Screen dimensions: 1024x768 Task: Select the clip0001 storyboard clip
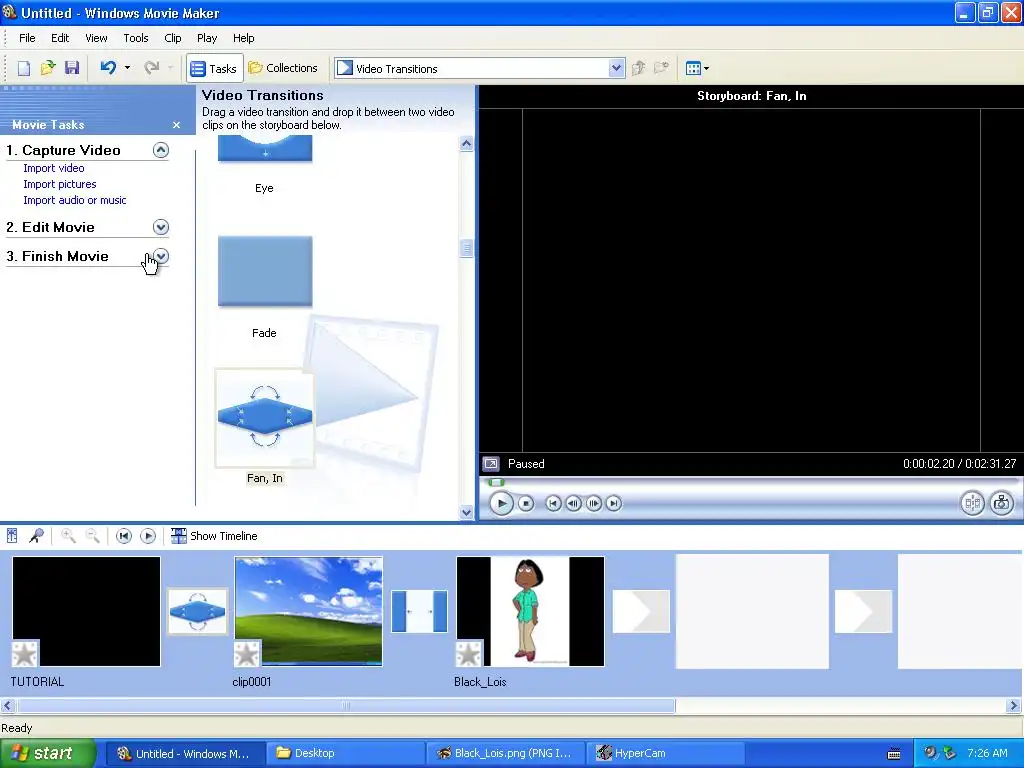[308, 611]
